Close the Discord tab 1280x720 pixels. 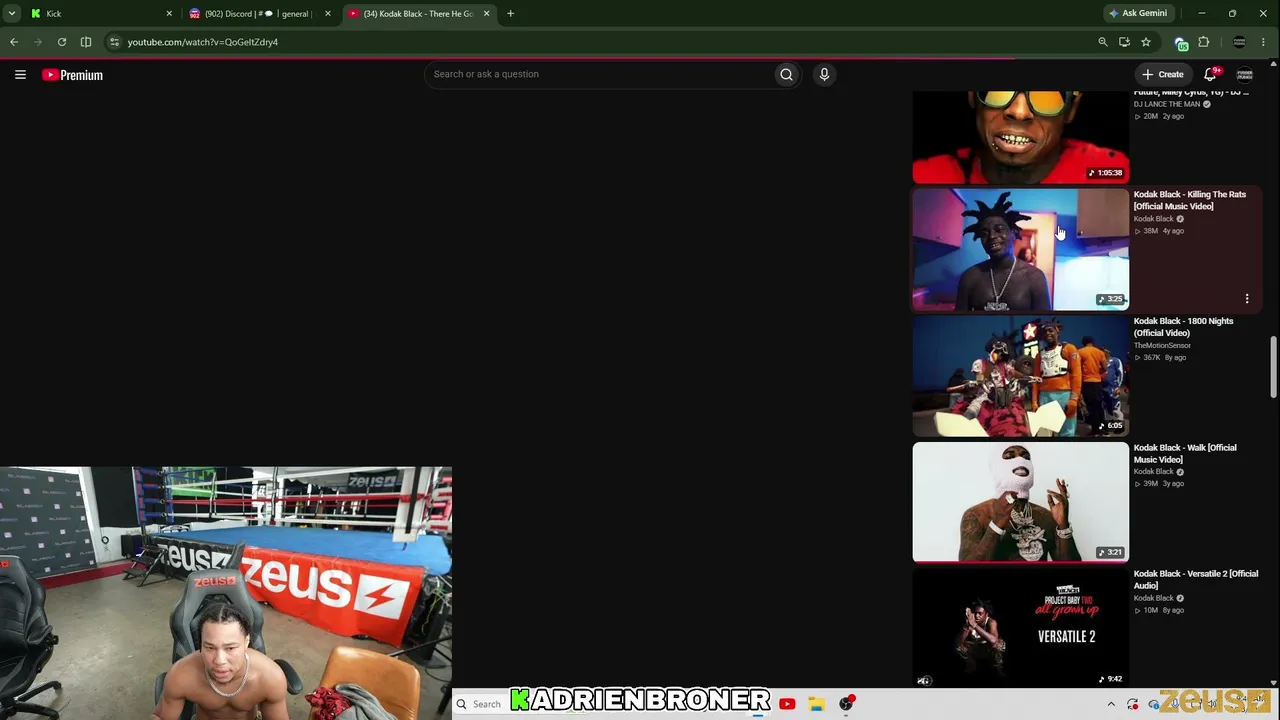[x=327, y=14]
